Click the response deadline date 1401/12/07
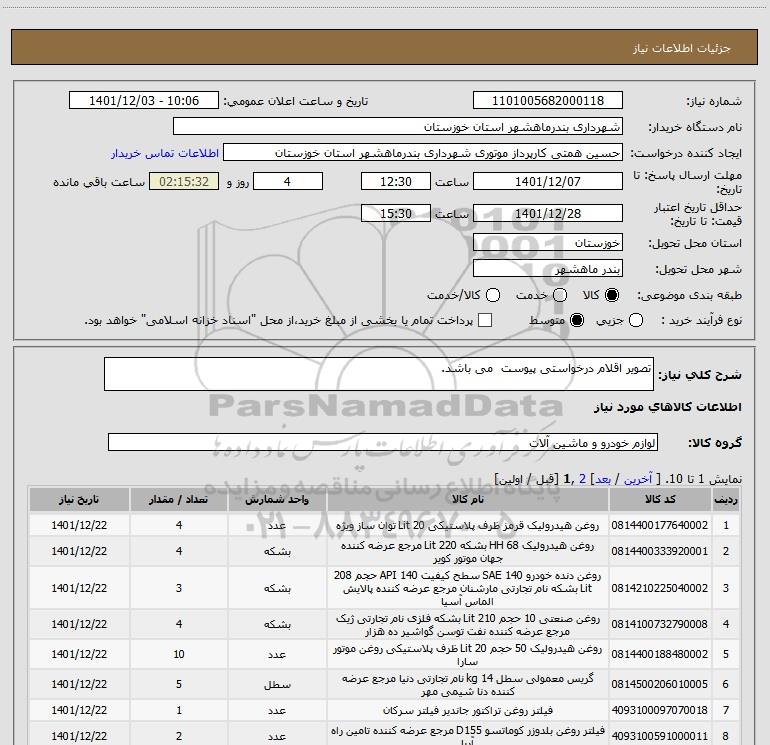This screenshot has width=770, height=745. [x=548, y=181]
